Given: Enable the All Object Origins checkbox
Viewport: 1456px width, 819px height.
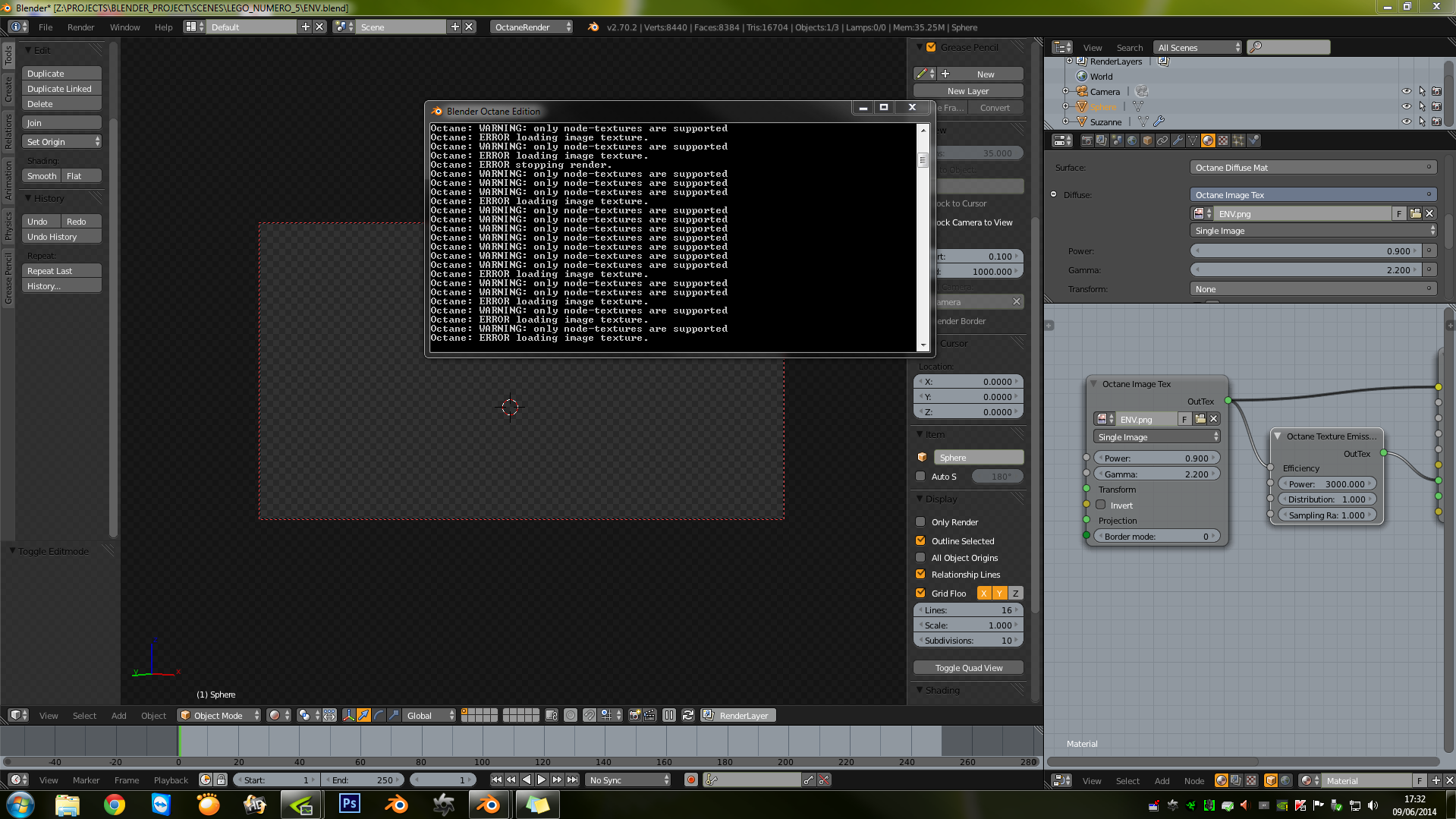Looking at the screenshot, I should coord(920,557).
